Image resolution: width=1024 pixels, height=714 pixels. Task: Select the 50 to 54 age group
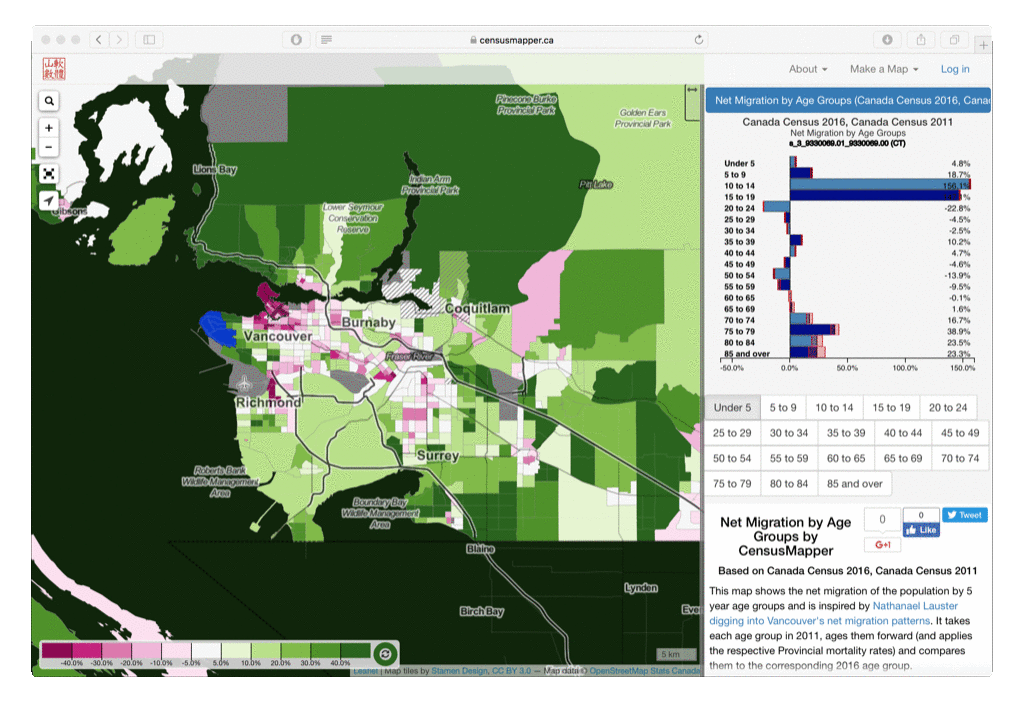pyautogui.click(x=732, y=459)
